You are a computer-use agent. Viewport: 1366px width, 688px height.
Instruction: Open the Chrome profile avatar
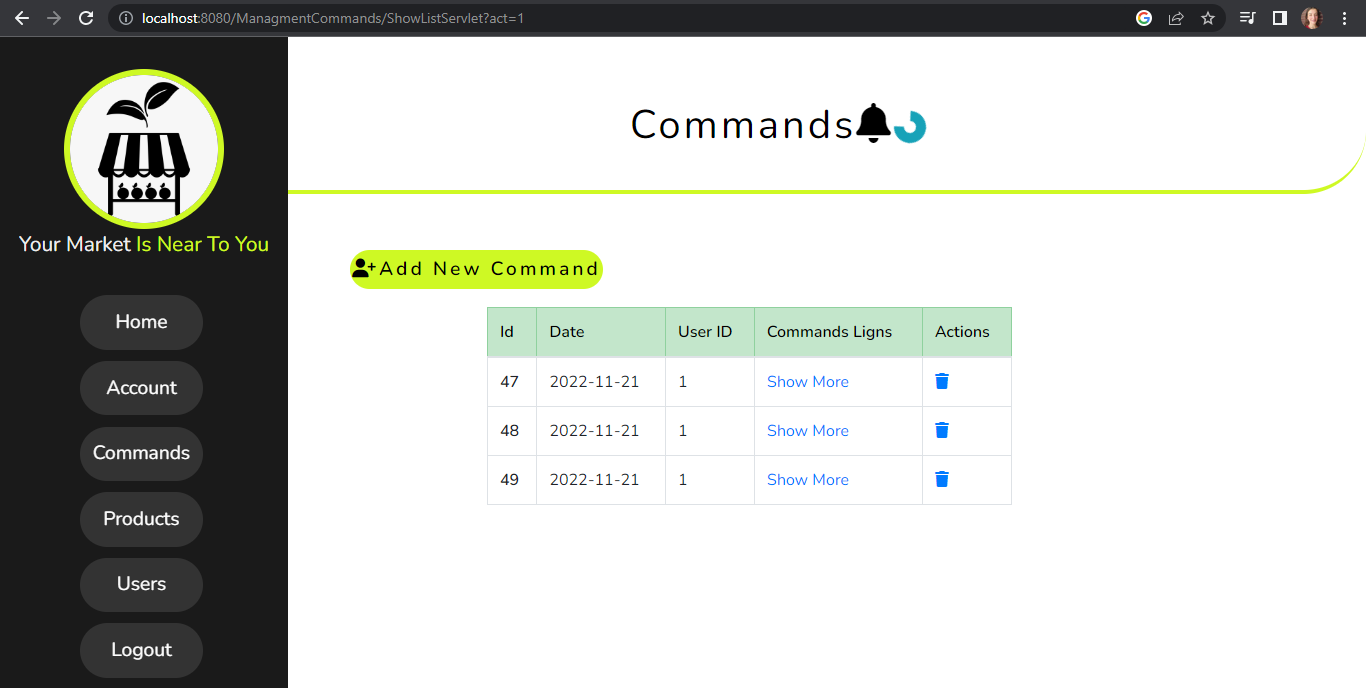(x=1311, y=17)
